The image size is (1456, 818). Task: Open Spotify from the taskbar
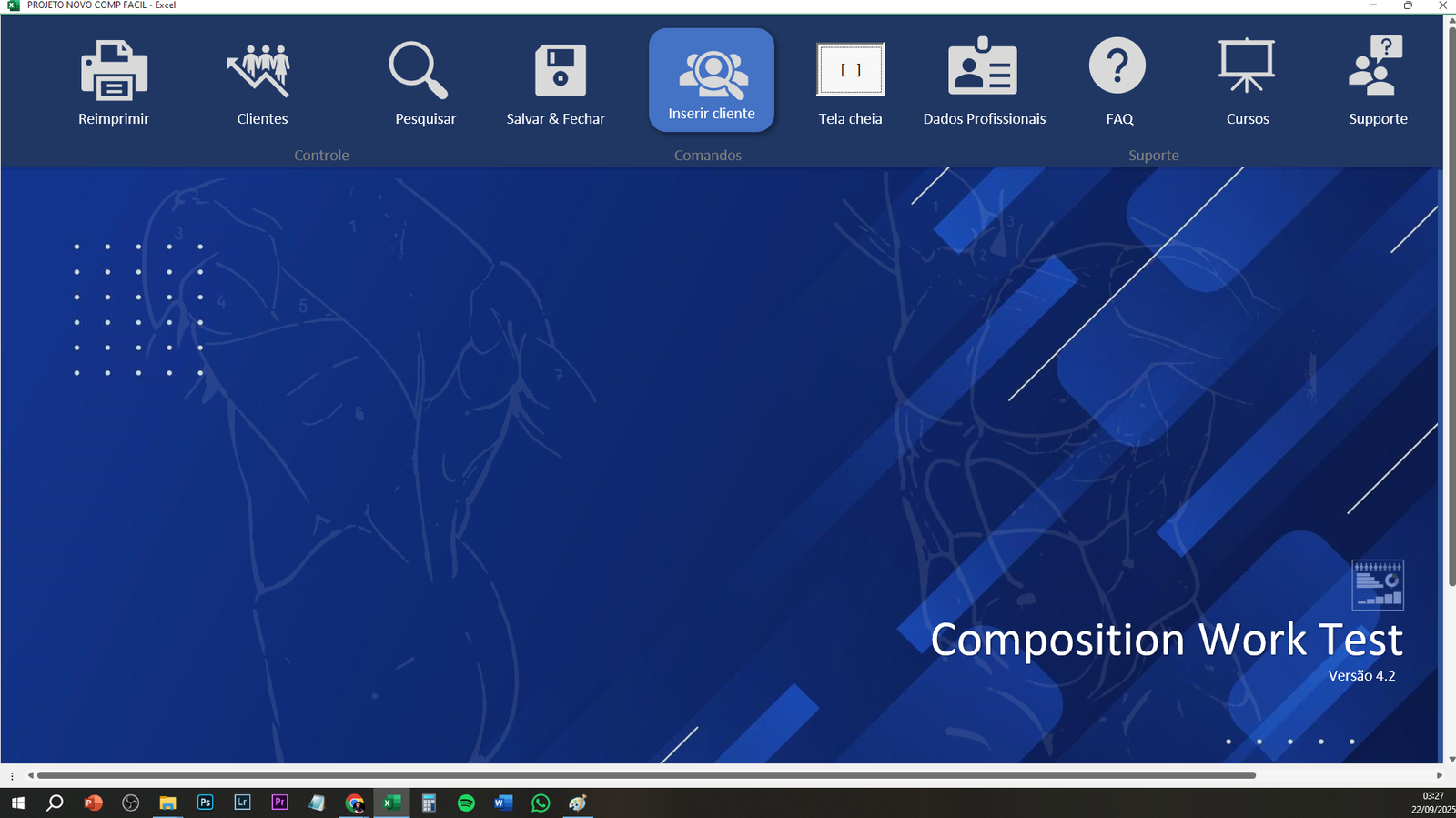click(x=466, y=803)
